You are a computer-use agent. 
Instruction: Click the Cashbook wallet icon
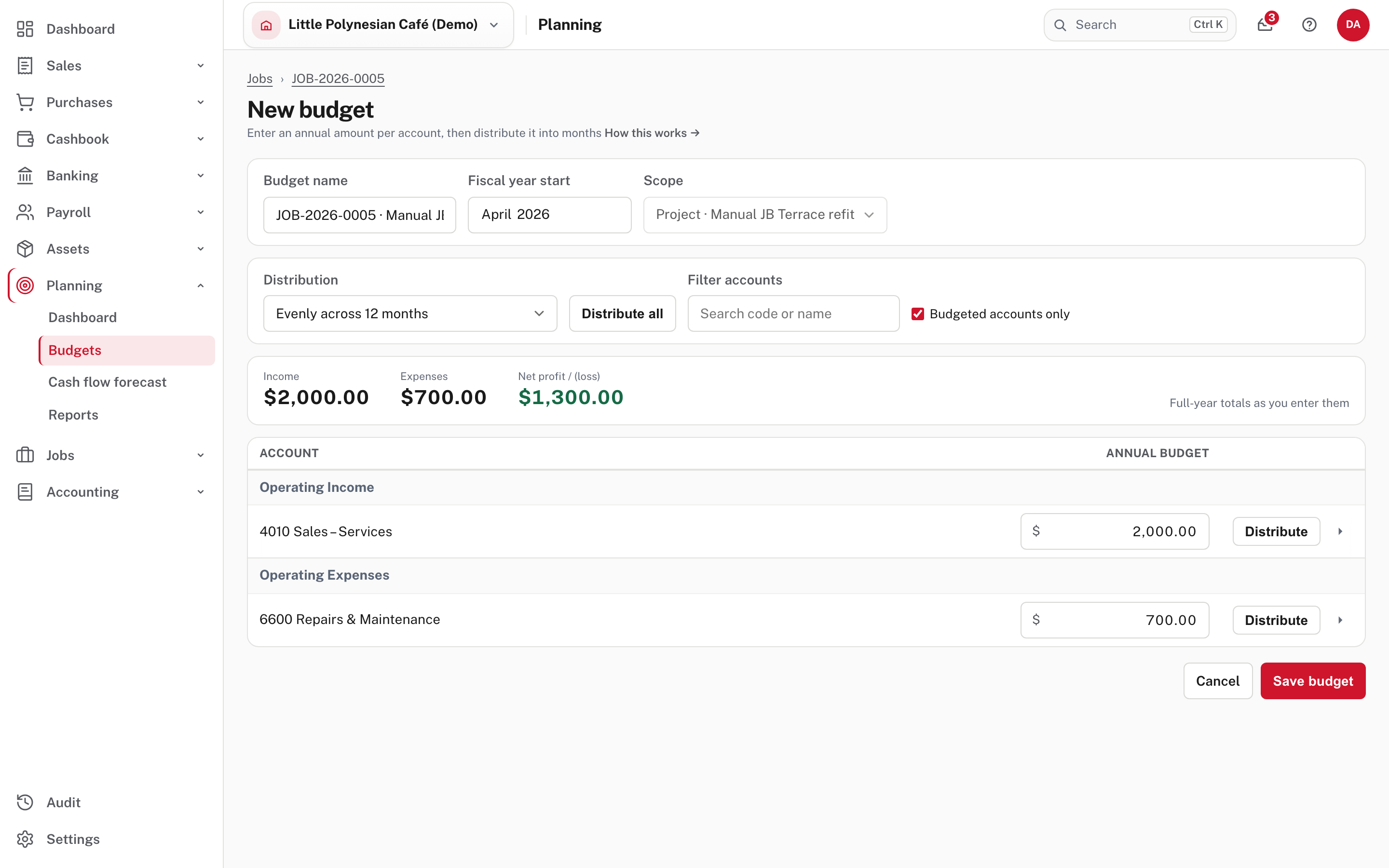25,139
